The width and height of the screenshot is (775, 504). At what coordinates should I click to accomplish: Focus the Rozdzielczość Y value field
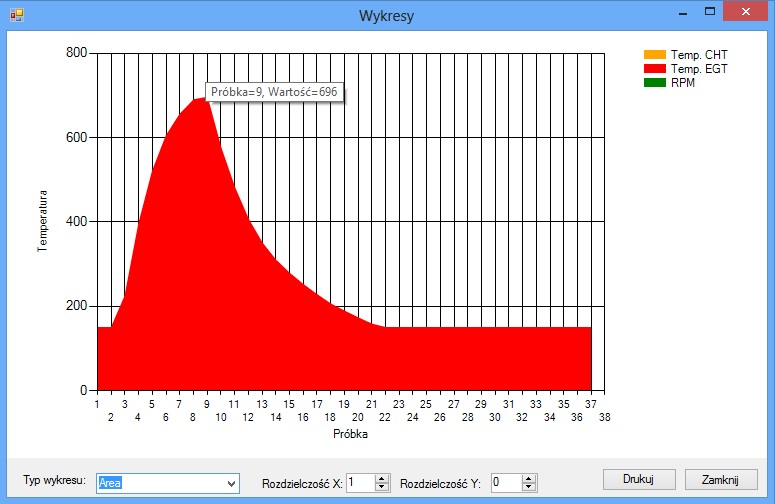coord(505,483)
